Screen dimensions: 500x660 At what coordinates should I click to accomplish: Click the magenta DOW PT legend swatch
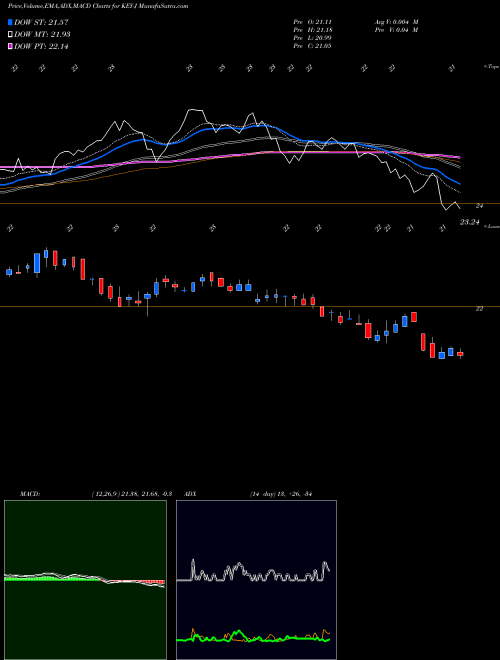[x=11, y=46]
